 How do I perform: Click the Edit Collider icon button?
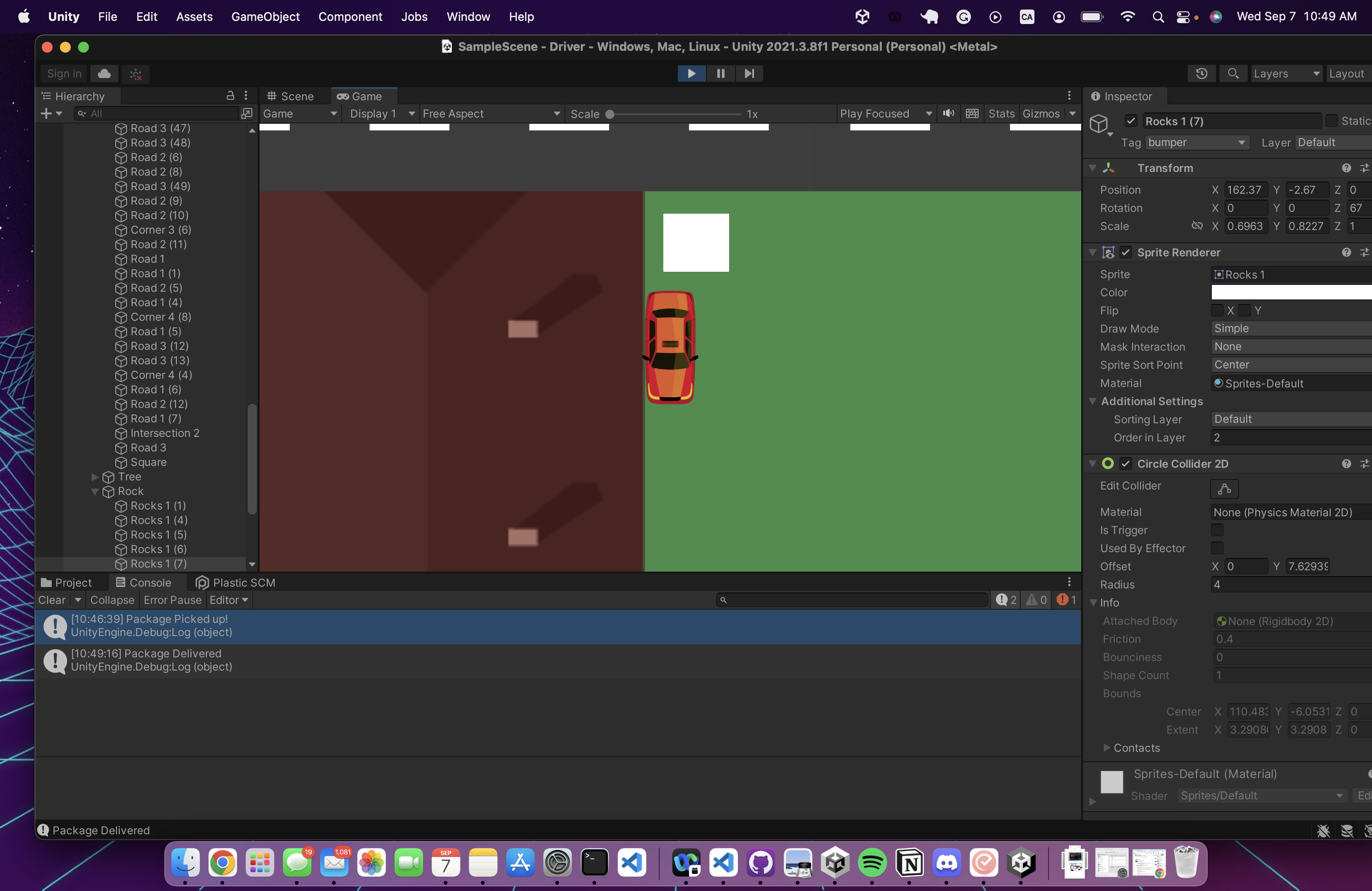pos(1224,489)
